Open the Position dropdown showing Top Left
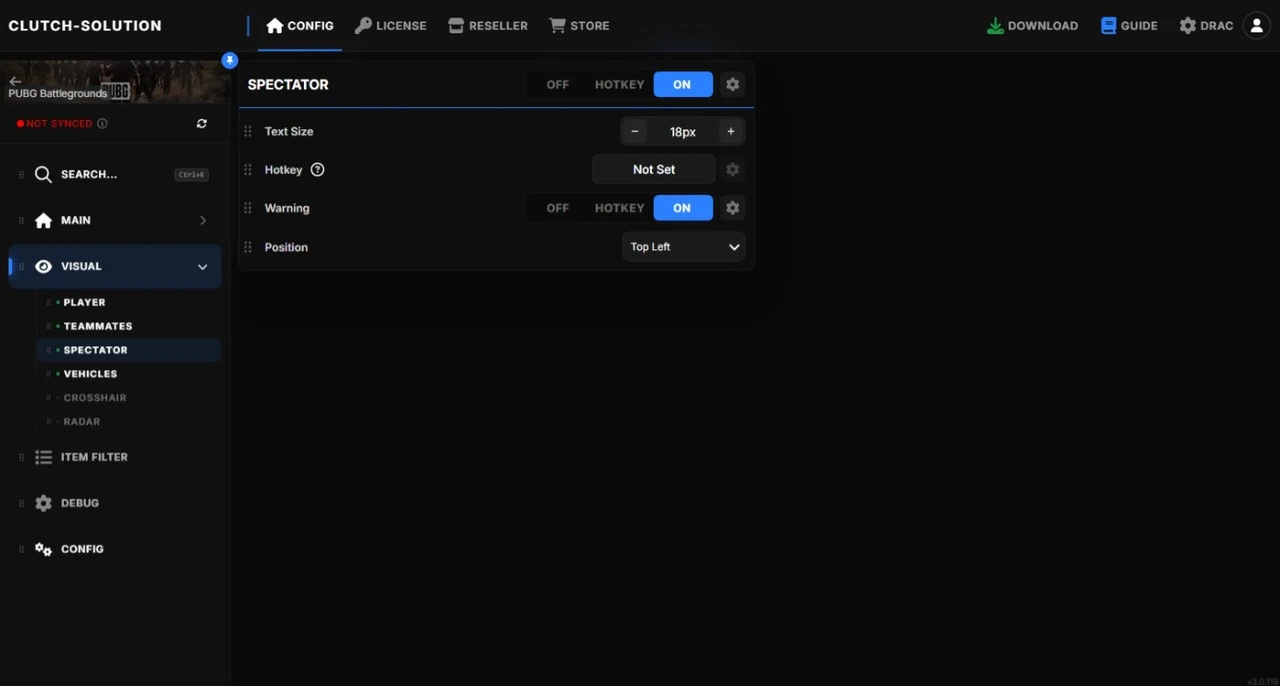Screen dimensions: 1280x686 point(684,247)
